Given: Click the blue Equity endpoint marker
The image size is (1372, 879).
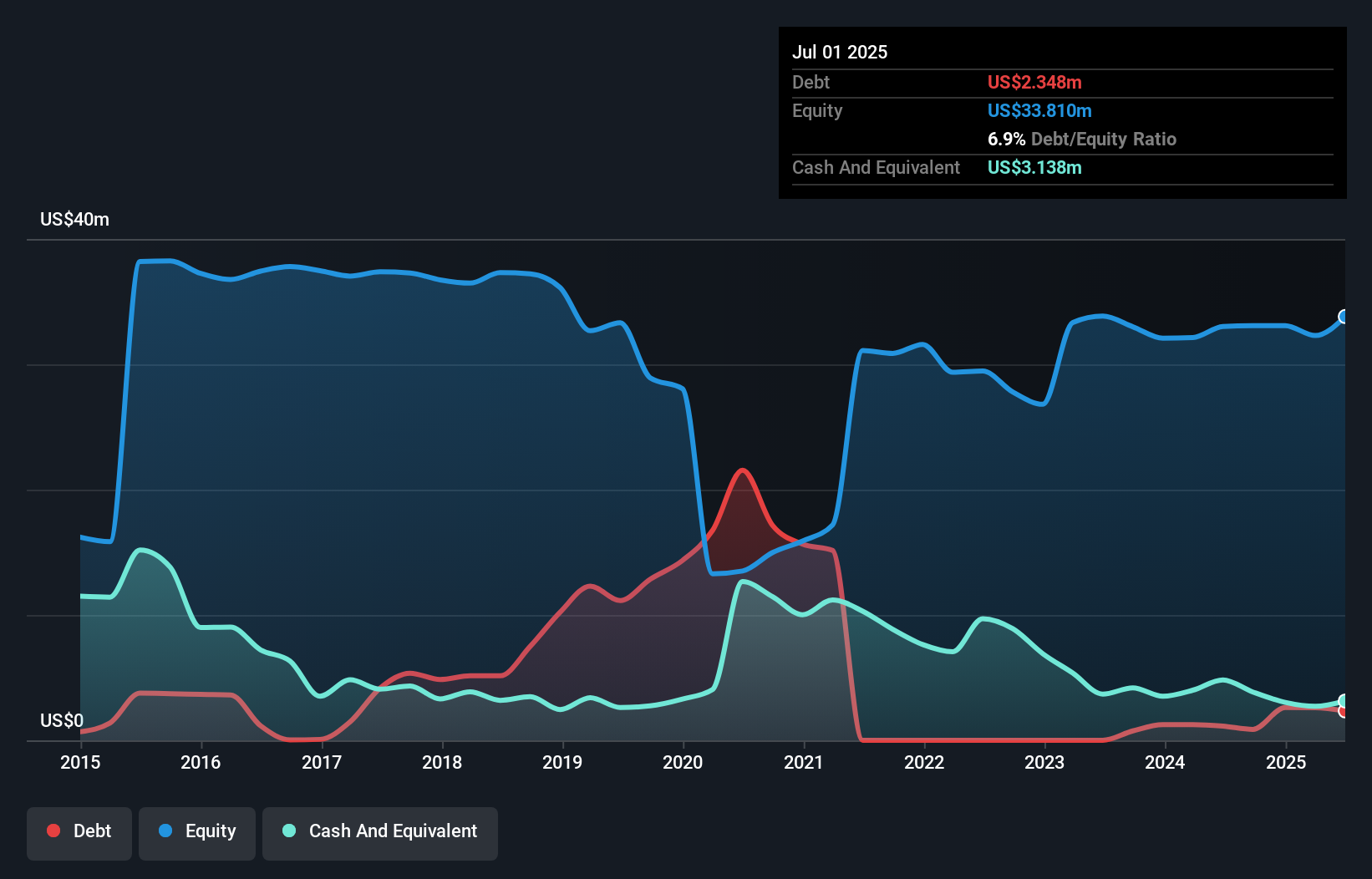Looking at the screenshot, I should (x=1344, y=317).
